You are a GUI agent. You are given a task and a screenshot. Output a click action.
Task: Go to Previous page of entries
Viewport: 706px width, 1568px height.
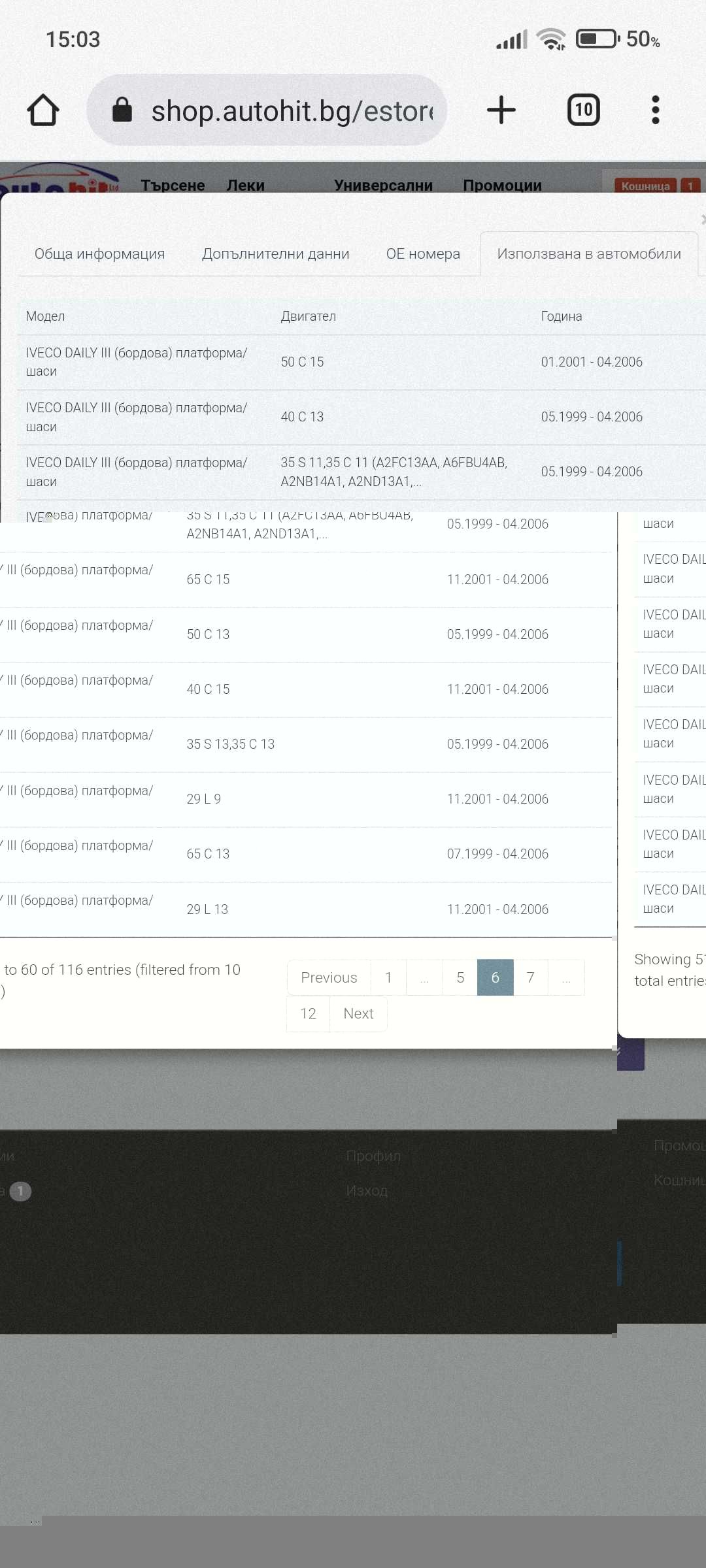coord(329,977)
